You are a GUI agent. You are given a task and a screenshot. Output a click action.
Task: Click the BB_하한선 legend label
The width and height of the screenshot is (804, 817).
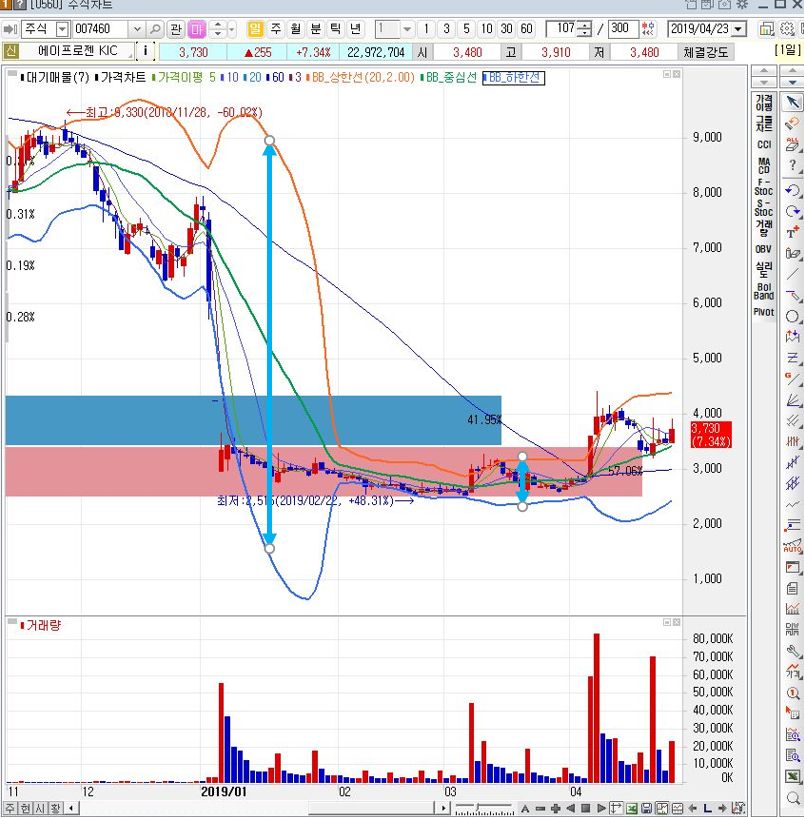pyautogui.click(x=513, y=78)
